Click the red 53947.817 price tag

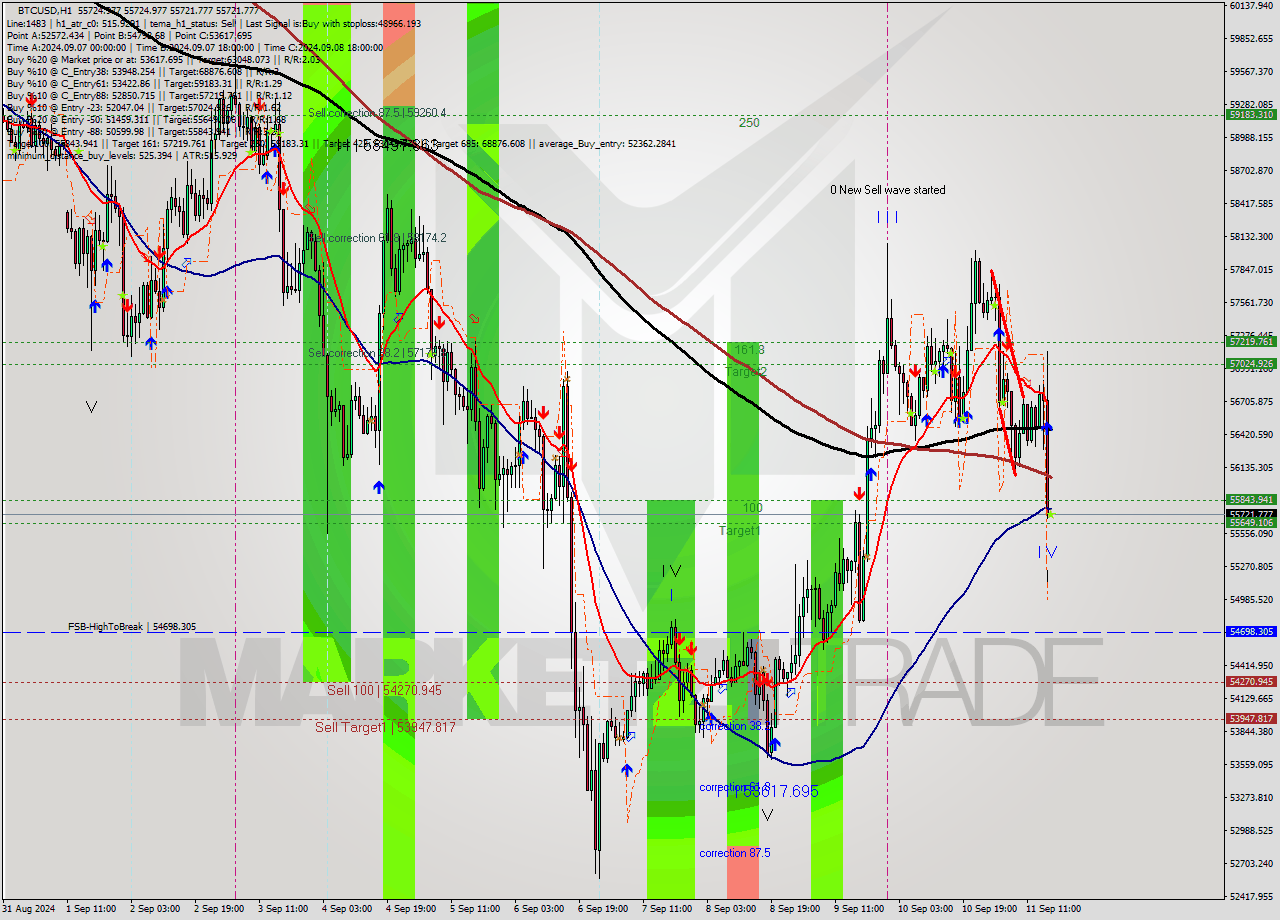pos(1250,719)
